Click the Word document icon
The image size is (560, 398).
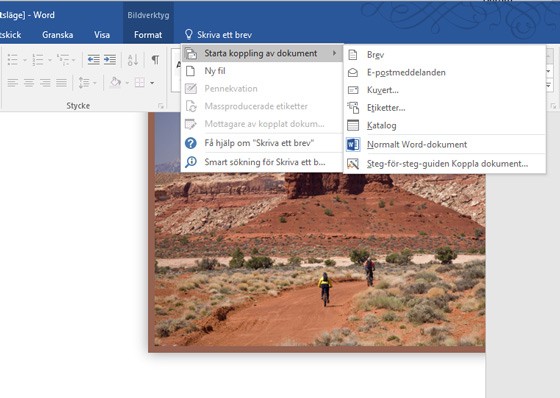click(353, 144)
